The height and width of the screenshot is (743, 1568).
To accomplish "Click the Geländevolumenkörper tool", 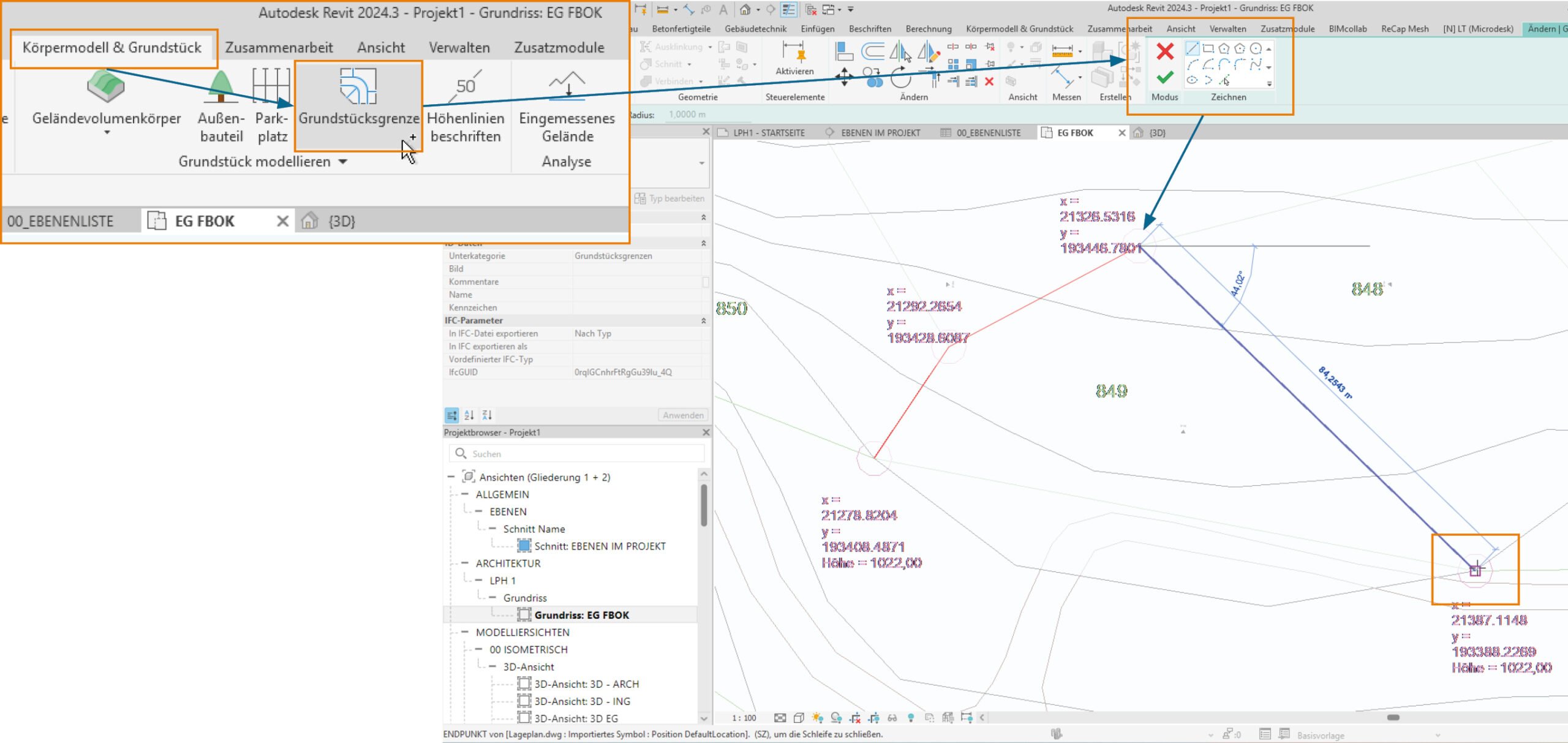I will tap(107, 101).
